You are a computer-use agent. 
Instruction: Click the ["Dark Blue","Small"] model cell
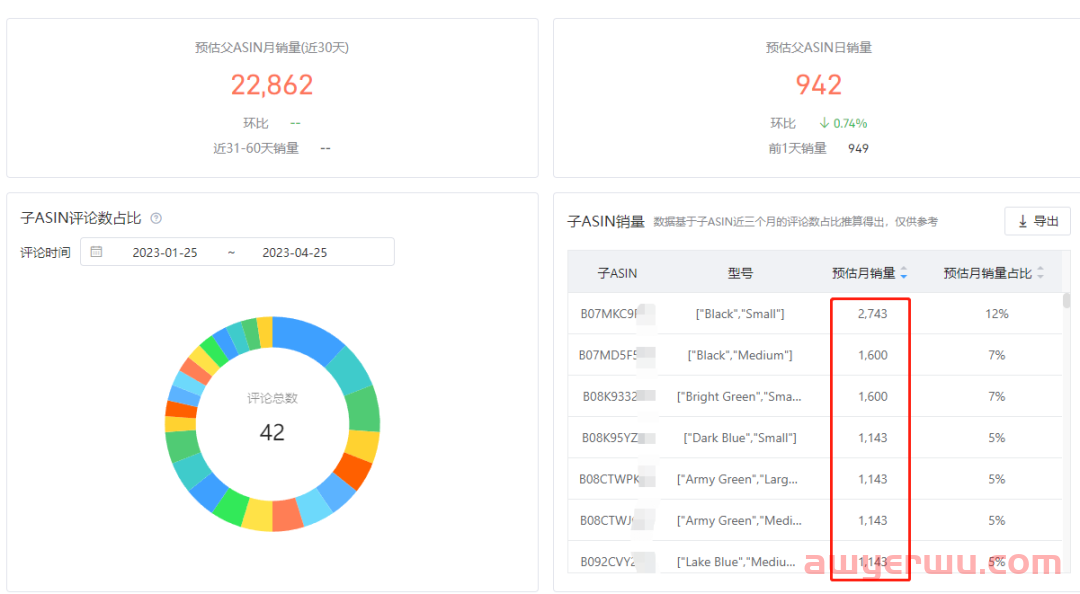point(740,438)
